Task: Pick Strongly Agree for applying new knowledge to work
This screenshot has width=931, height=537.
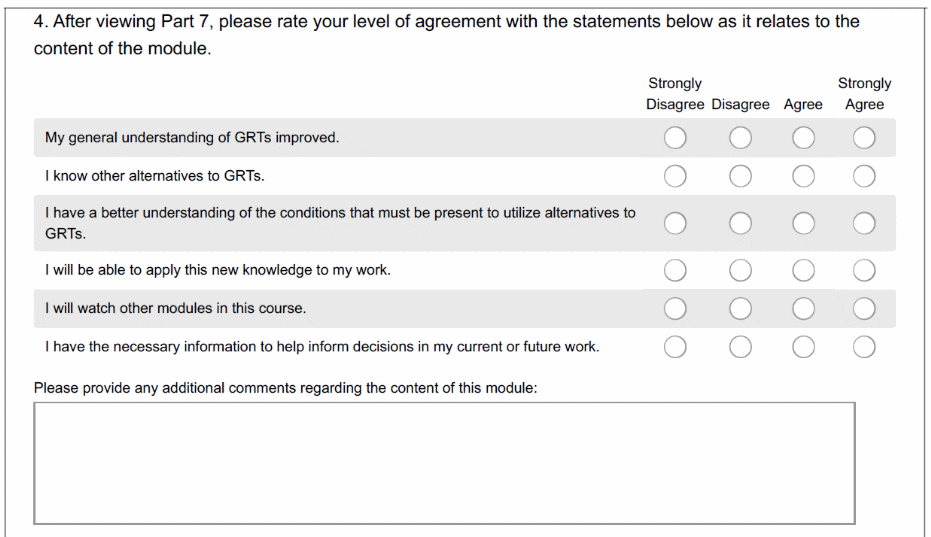Action: (x=864, y=270)
